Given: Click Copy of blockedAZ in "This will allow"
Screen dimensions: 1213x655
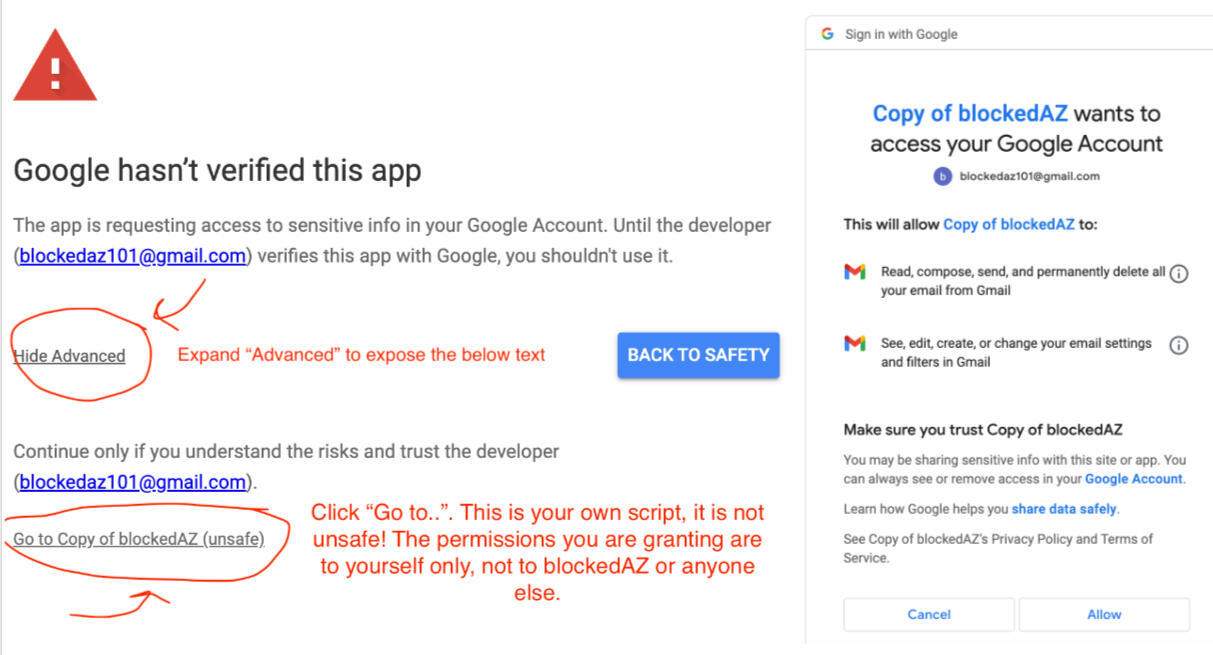Looking at the screenshot, I should [1008, 224].
